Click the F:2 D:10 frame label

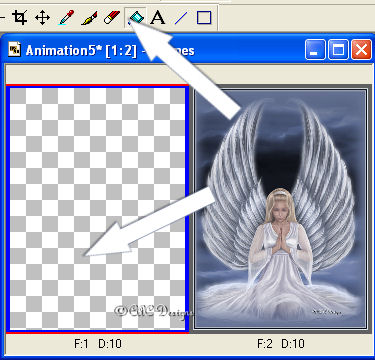pos(281,343)
